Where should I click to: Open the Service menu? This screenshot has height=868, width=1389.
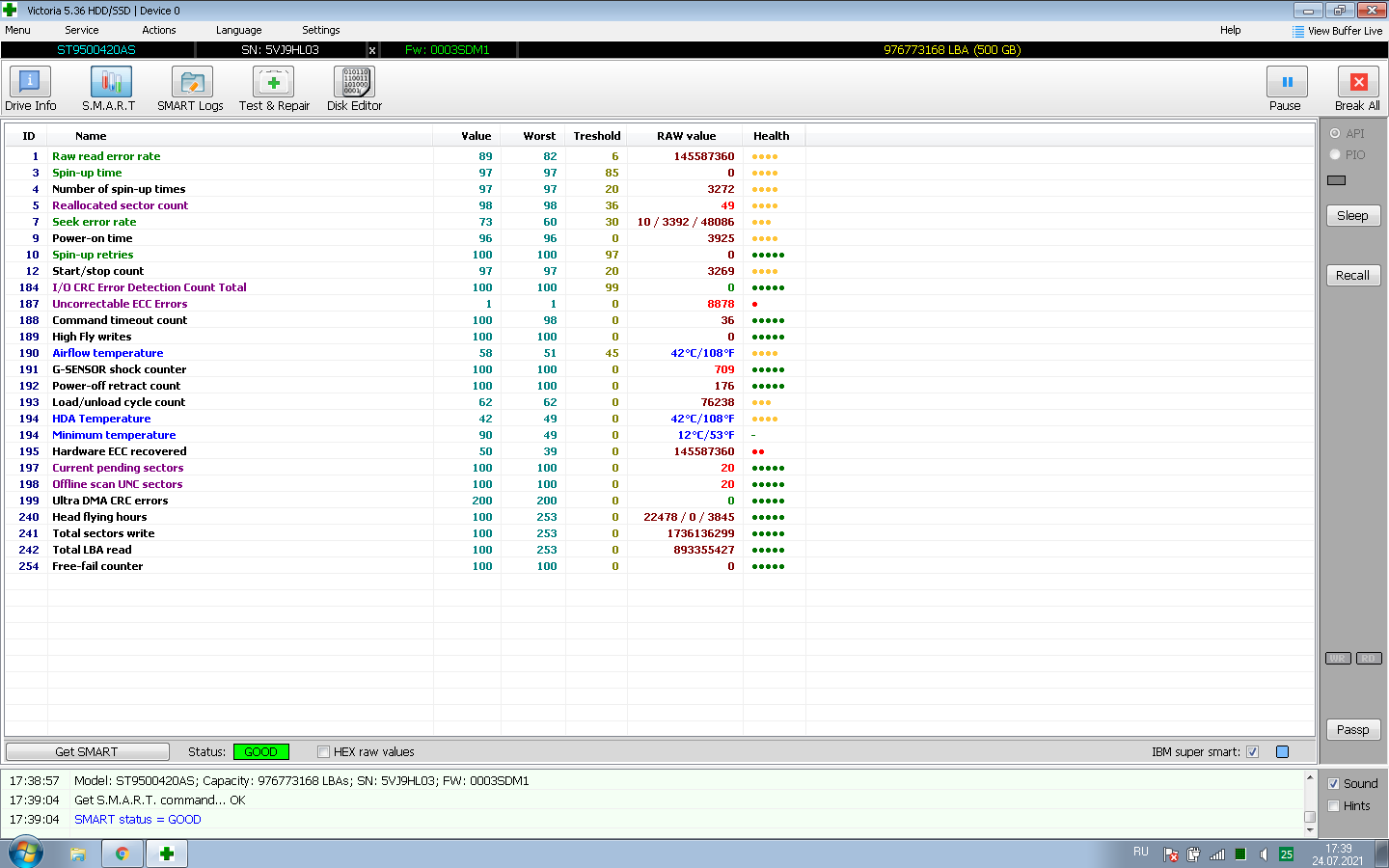coord(82,31)
